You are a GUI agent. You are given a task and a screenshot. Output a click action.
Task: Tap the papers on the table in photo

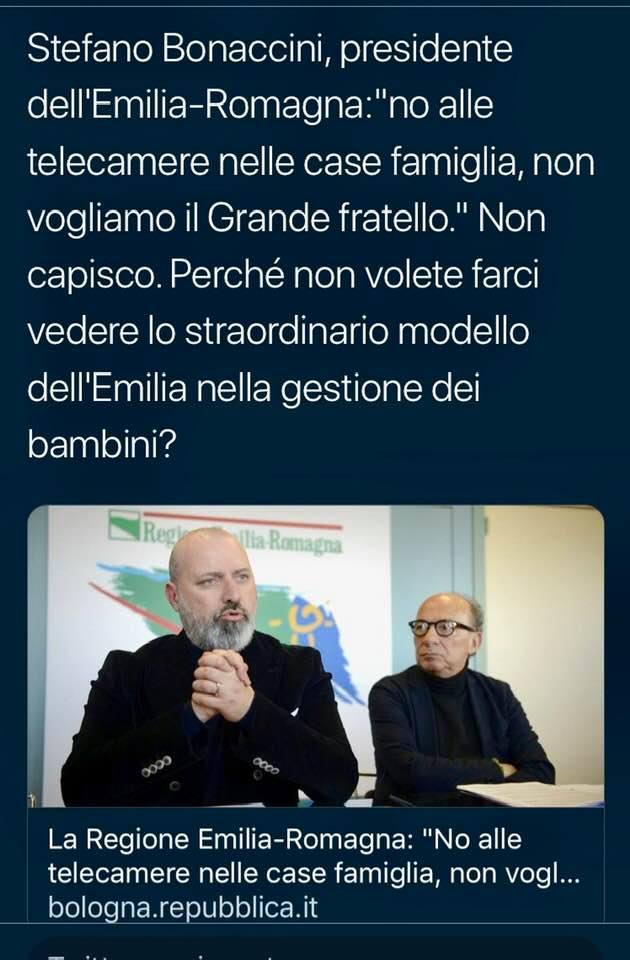coord(530,793)
